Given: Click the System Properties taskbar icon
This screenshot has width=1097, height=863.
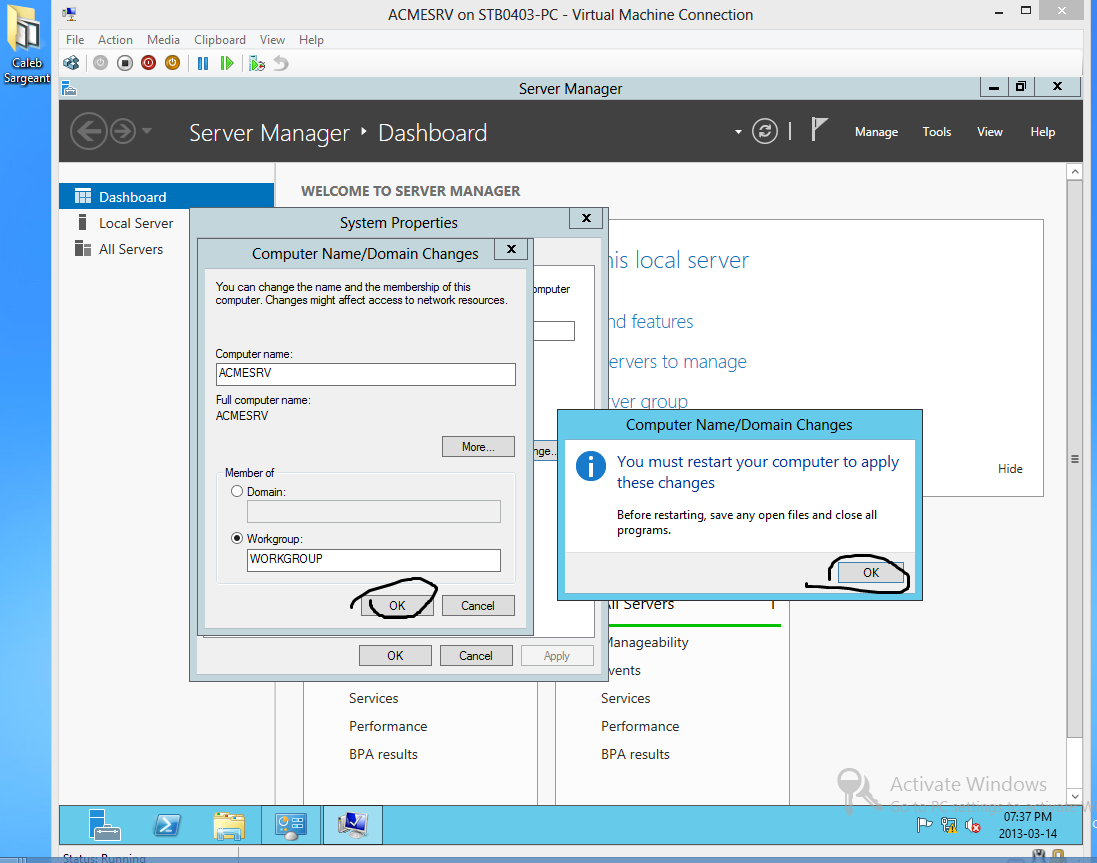Looking at the screenshot, I should point(353,825).
